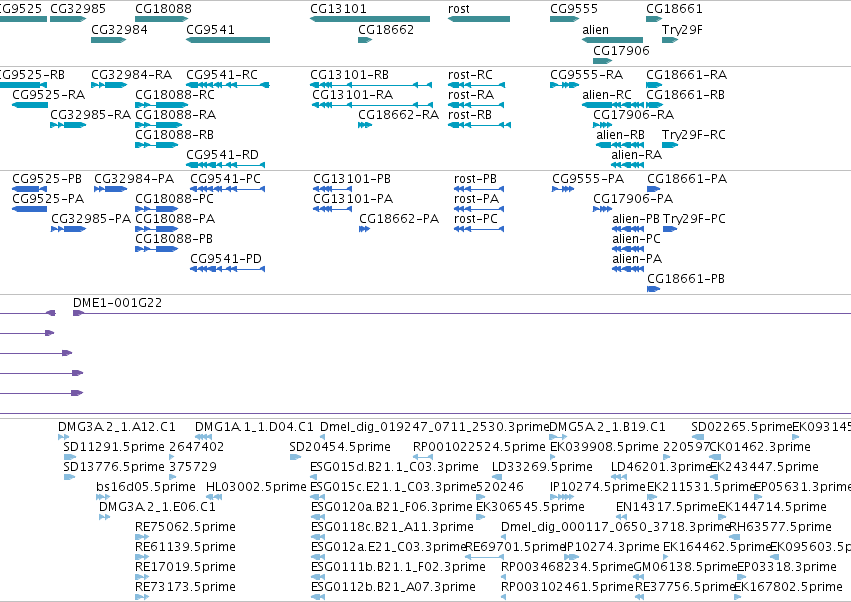
Task: Select transcript label CG9541-RD
Action: pos(223,154)
